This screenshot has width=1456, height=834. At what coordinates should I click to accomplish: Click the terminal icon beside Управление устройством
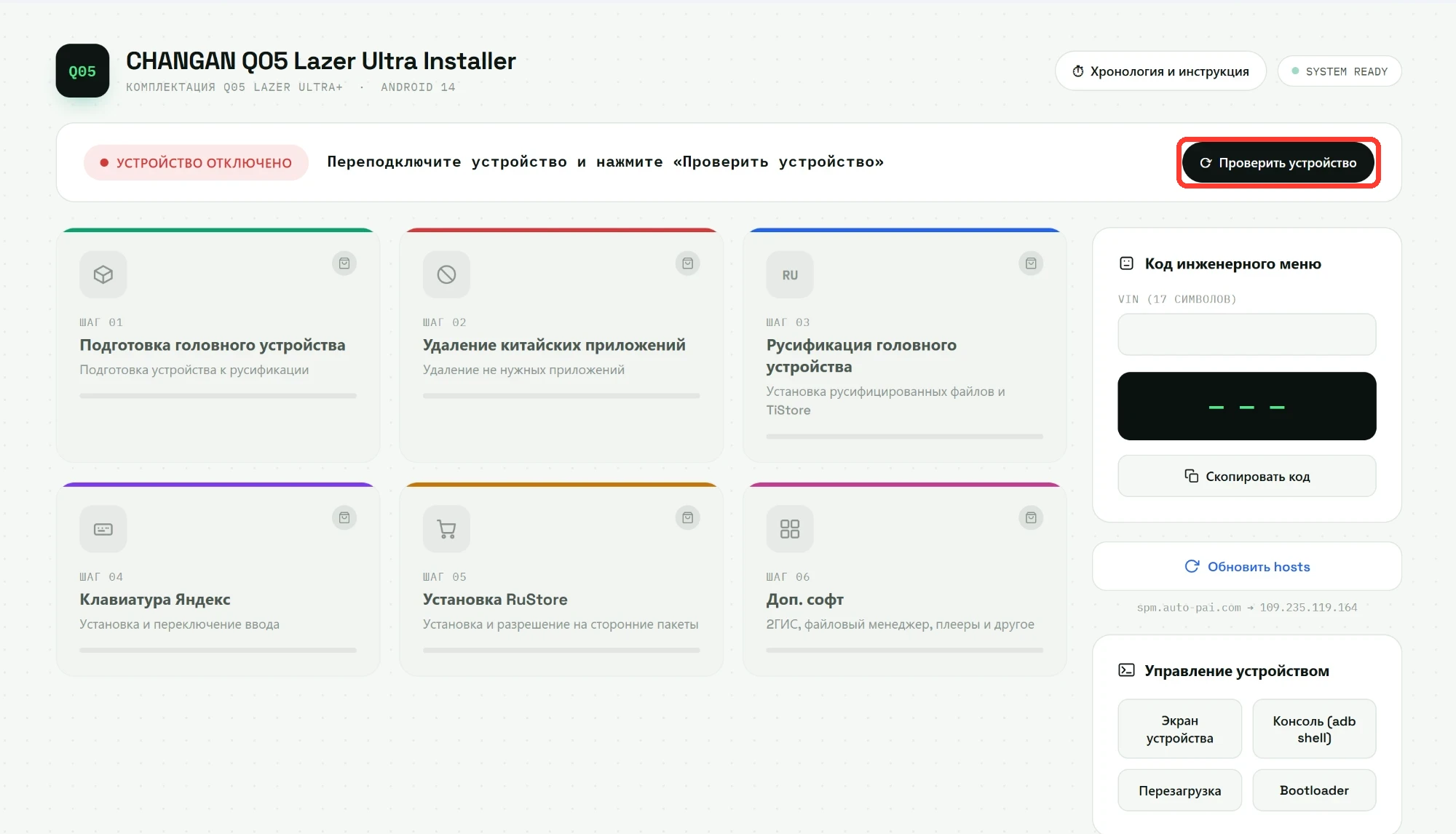(x=1126, y=670)
